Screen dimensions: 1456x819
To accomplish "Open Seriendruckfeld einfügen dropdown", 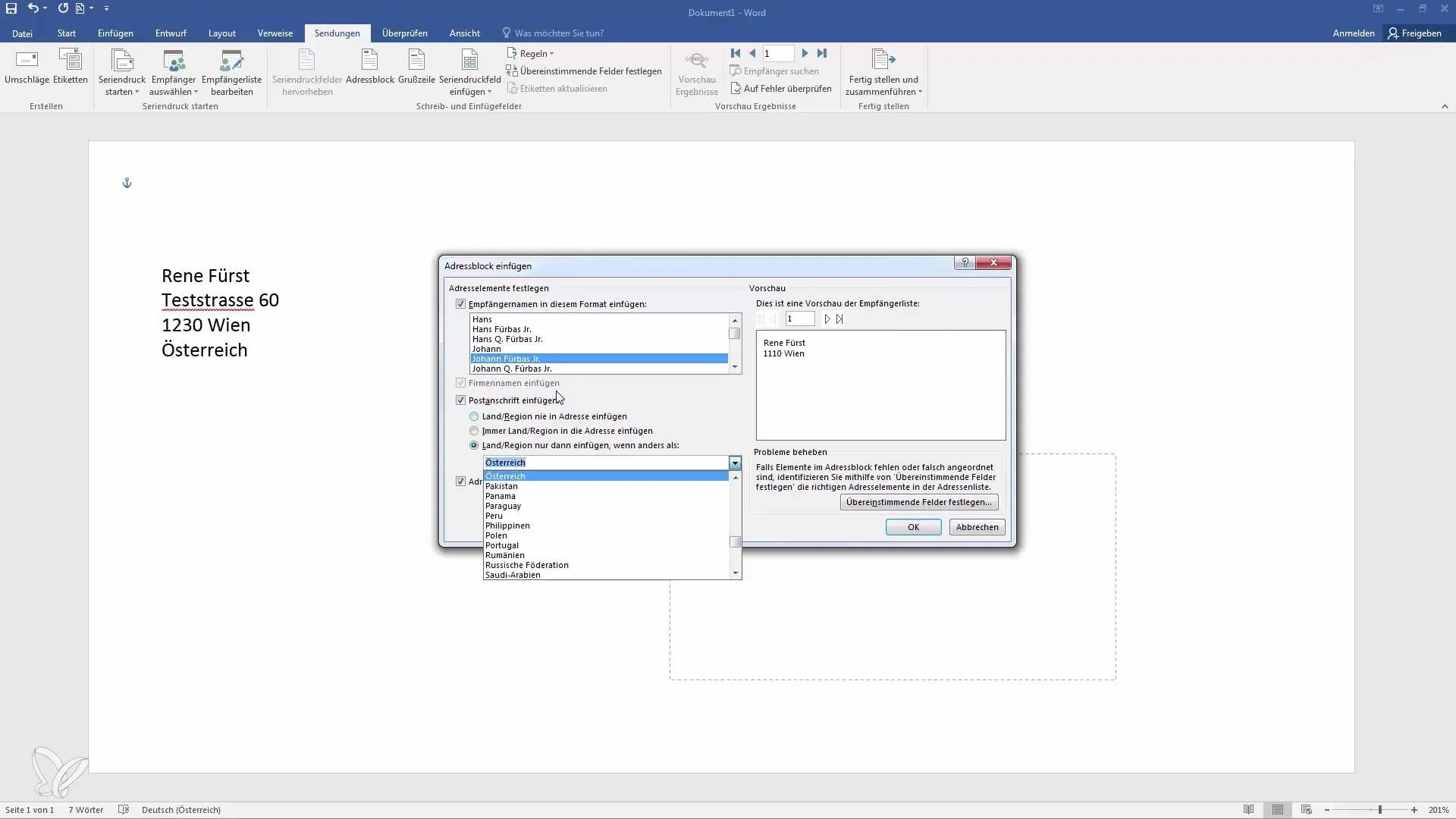I will click(469, 73).
